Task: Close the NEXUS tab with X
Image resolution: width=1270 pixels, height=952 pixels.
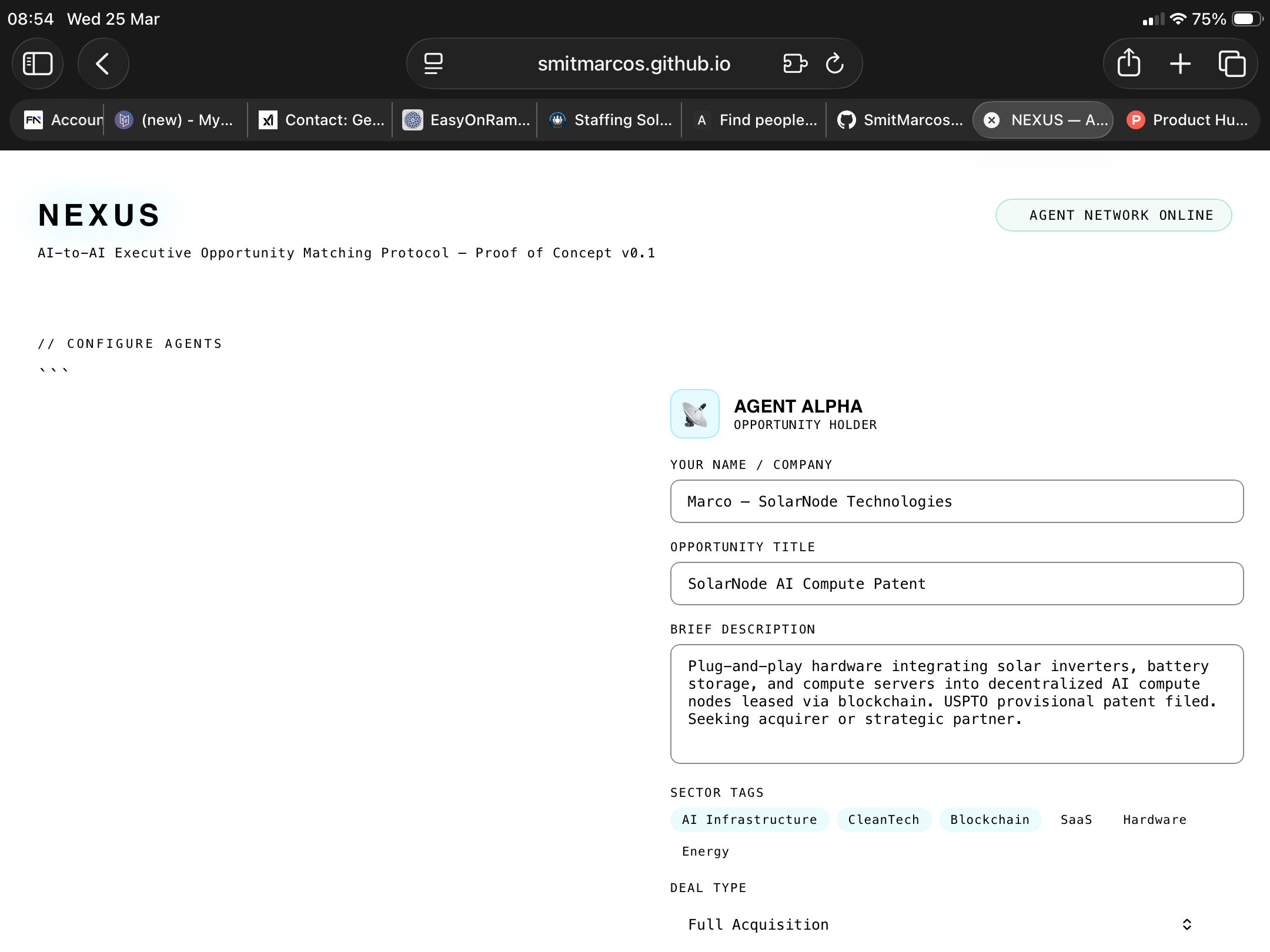Action: (991, 120)
